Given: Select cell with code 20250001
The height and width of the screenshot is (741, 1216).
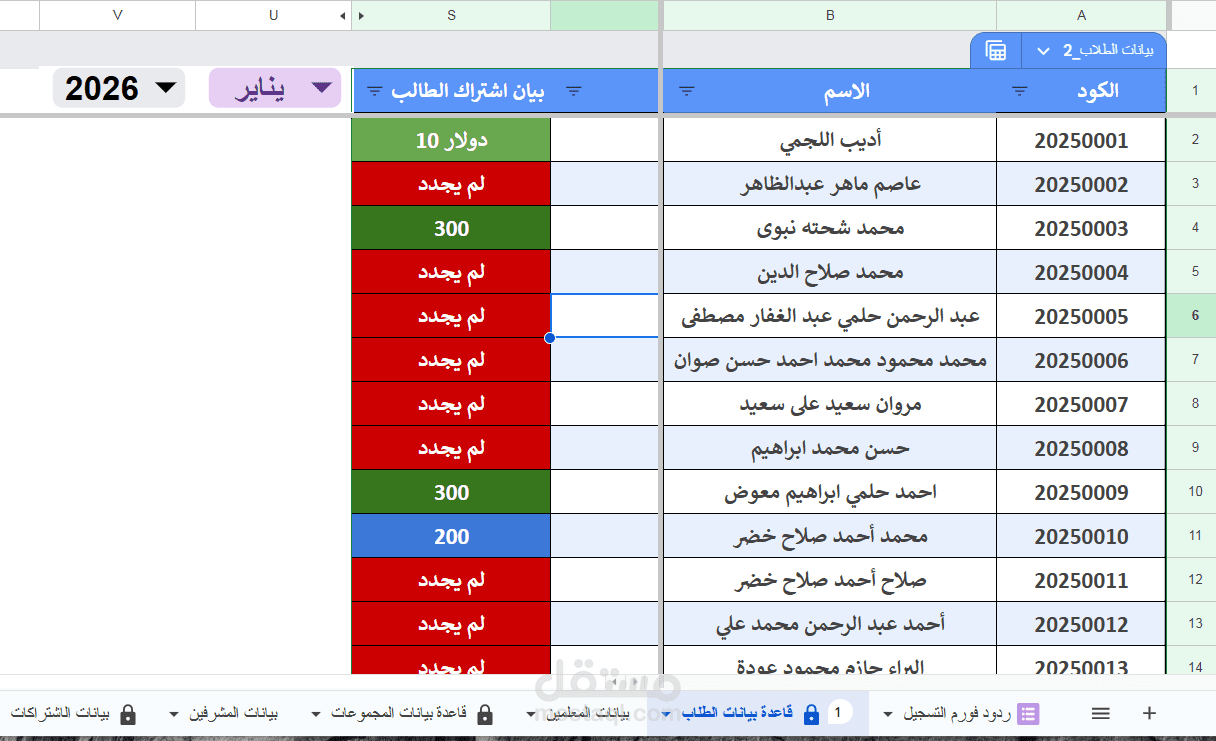Looking at the screenshot, I should pyautogui.click(x=1081, y=141).
